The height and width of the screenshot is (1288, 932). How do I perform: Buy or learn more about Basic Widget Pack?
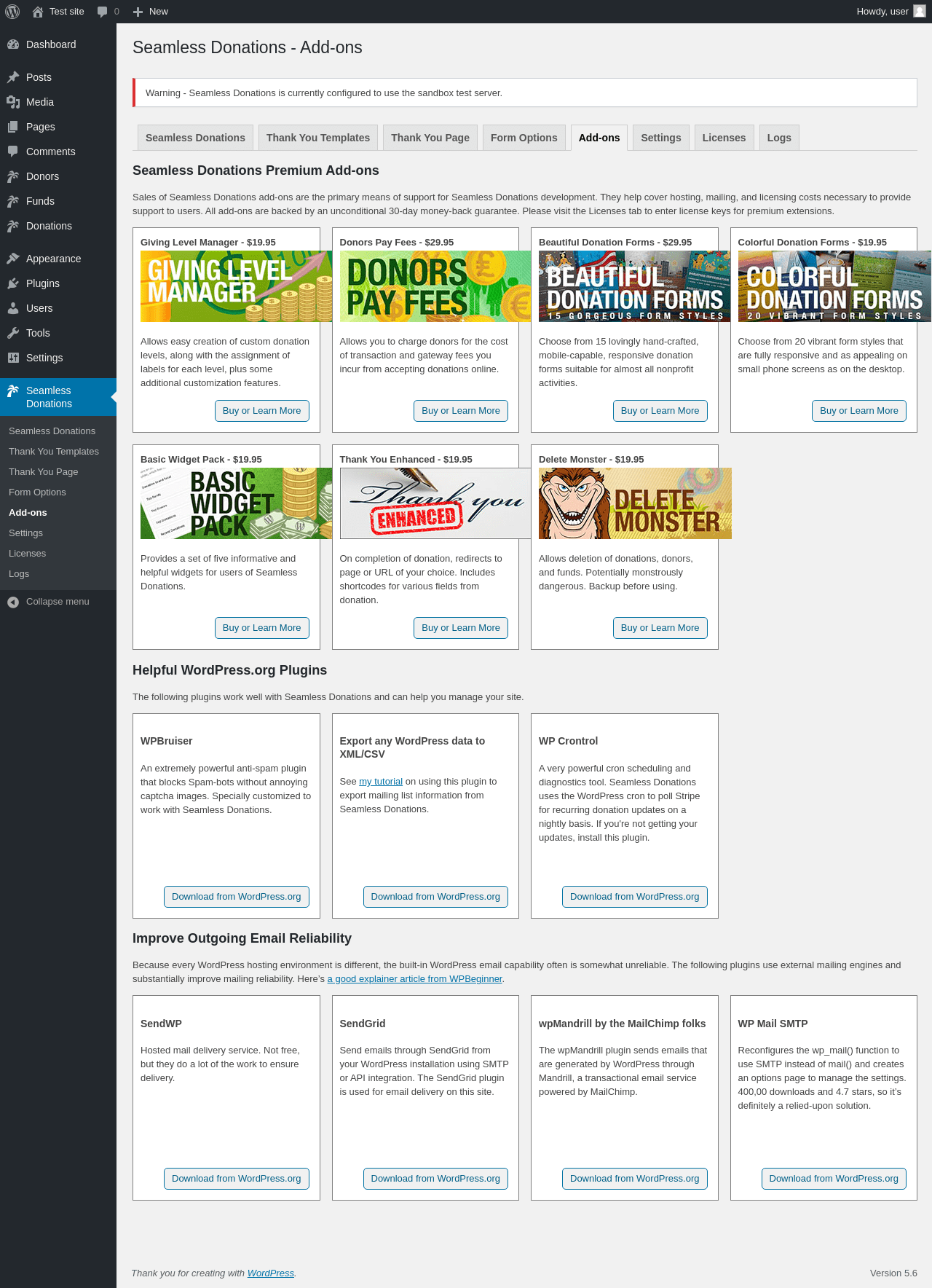coord(261,628)
